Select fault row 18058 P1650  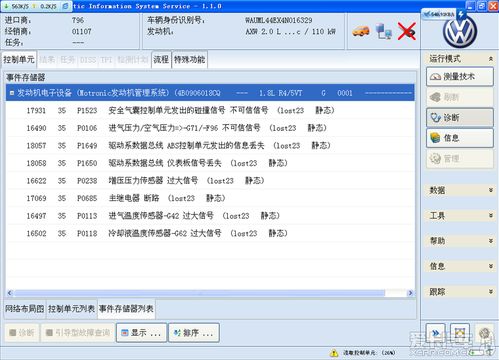(x=210, y=163)
